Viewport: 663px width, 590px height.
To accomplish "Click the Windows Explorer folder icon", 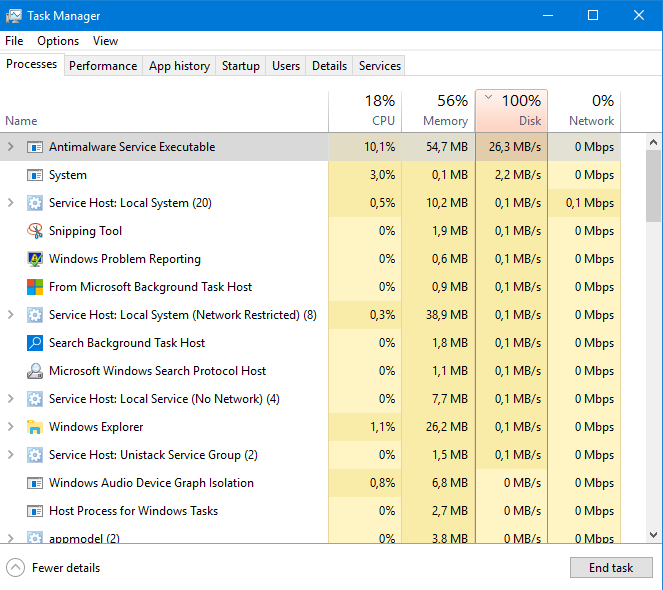I will click(35, 427).
